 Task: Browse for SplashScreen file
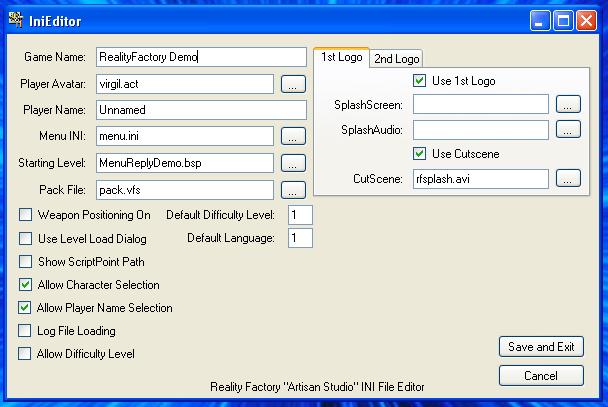pyautogui.click(x=568, y=104)
